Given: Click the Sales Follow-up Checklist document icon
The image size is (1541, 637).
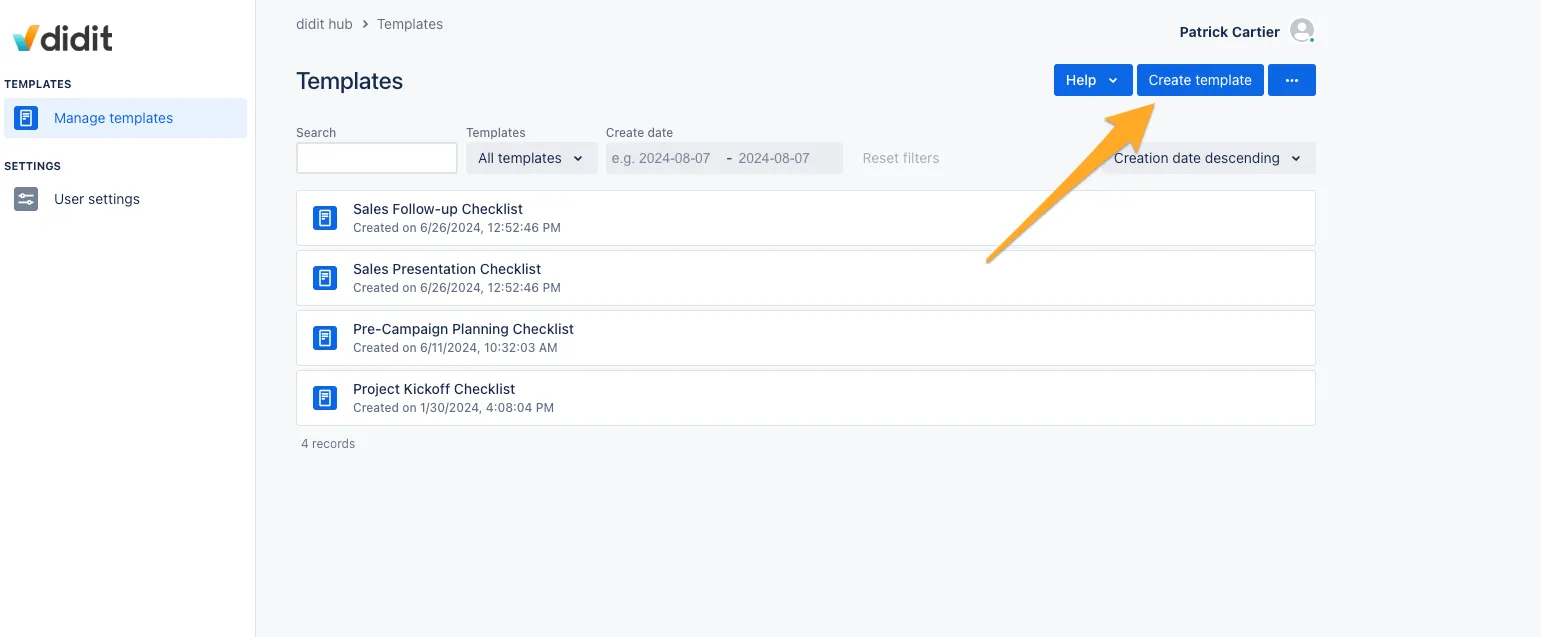Looking at the screenshot, I should pos(325,218).
